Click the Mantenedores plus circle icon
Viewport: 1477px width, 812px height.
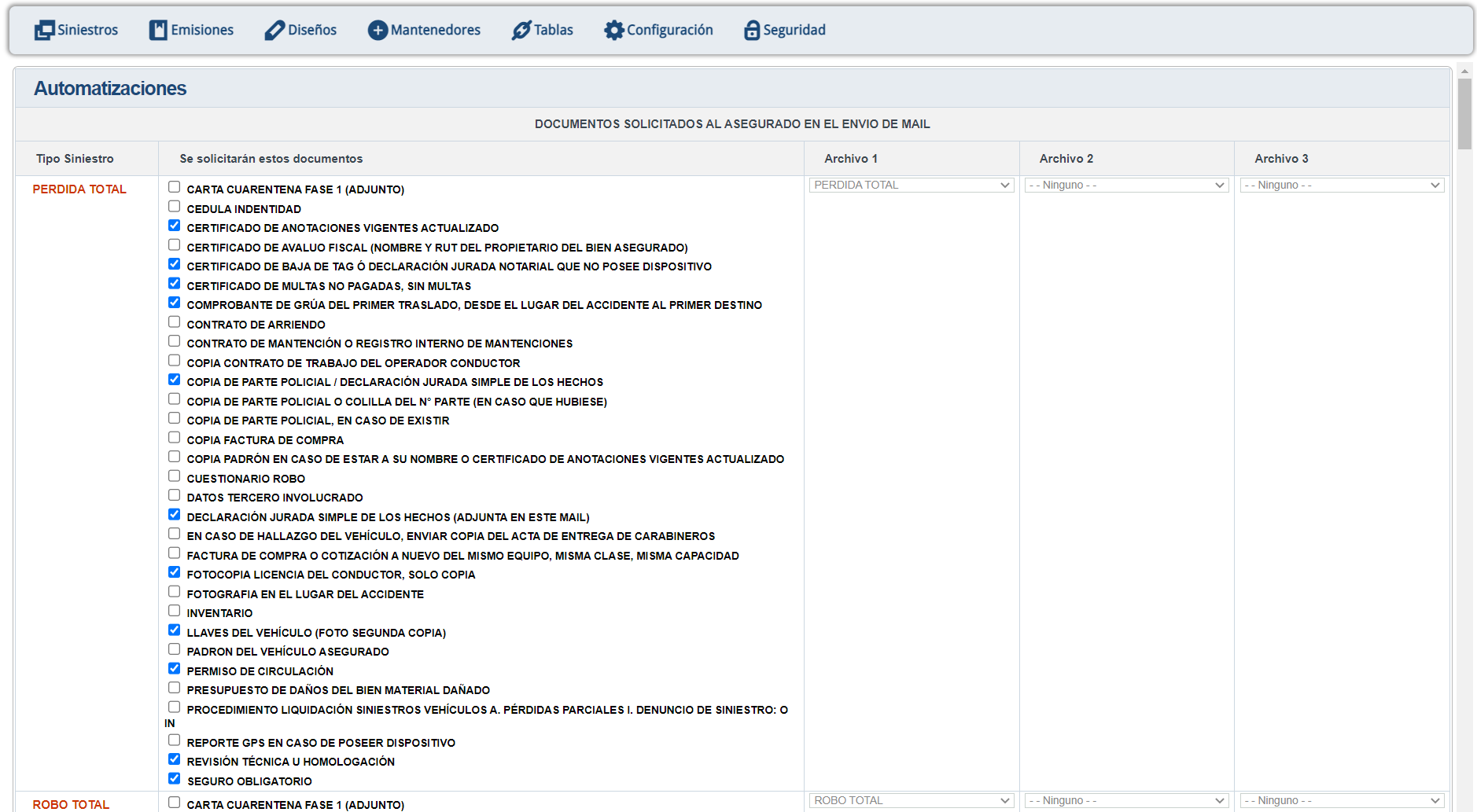[378, 31]
